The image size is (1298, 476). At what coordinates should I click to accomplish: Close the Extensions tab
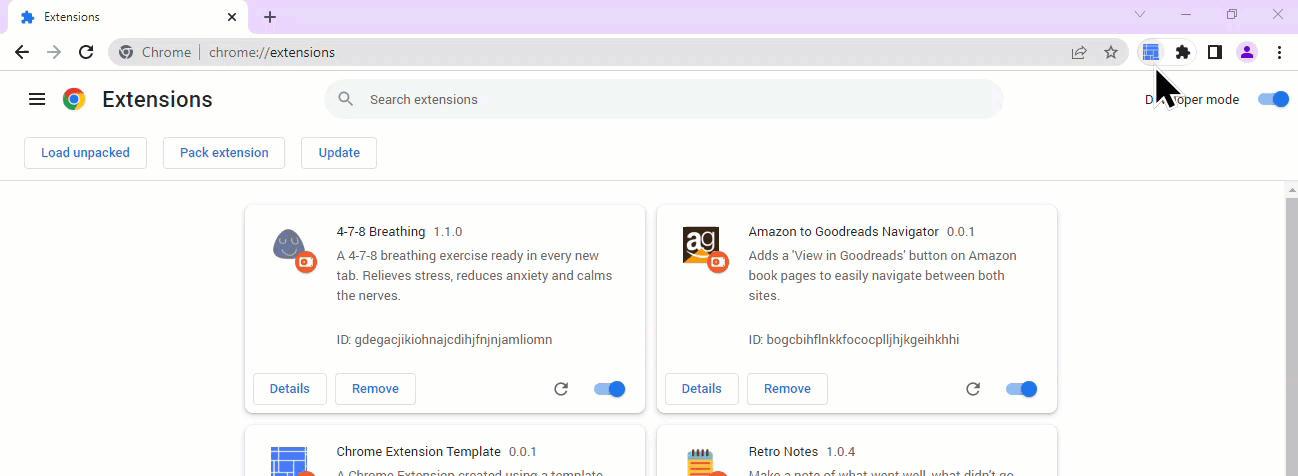point(232,18)
